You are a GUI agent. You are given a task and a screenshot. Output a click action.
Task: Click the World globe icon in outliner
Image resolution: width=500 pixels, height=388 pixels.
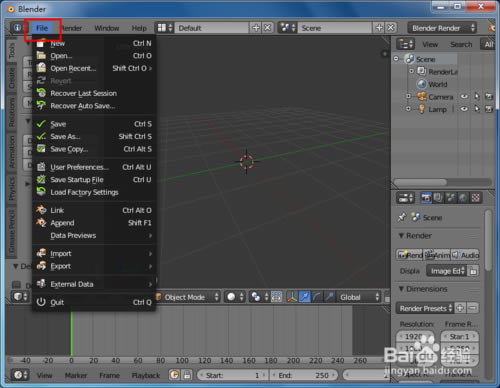coord(422,84)
